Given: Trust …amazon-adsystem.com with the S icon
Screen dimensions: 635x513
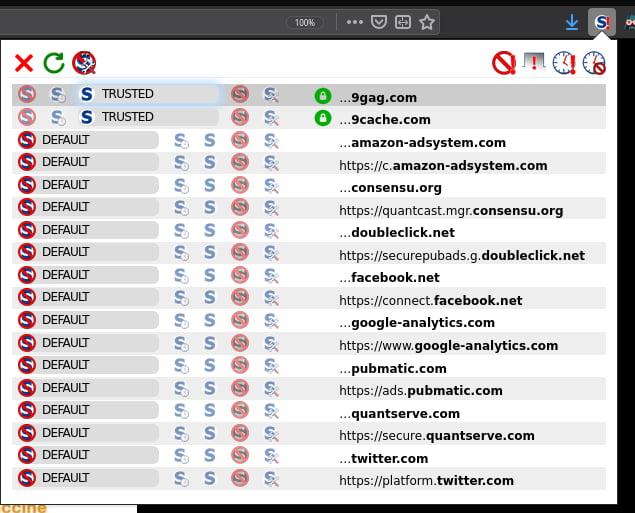Looking at the screenshot, I should [209, 140].
